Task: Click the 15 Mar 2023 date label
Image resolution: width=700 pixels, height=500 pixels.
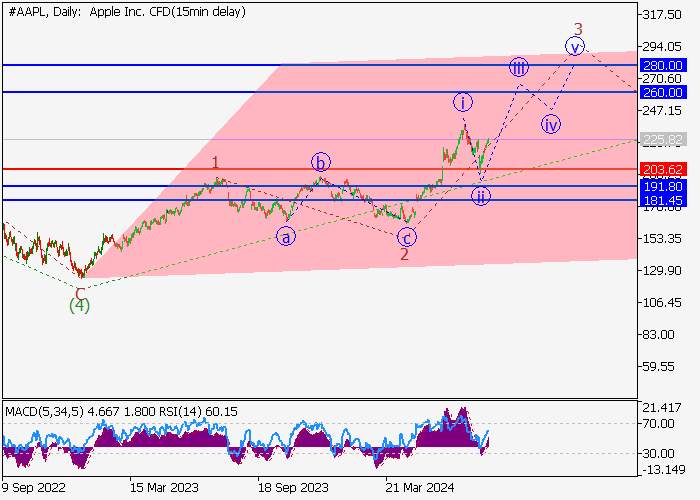Action: click(163, 488)
